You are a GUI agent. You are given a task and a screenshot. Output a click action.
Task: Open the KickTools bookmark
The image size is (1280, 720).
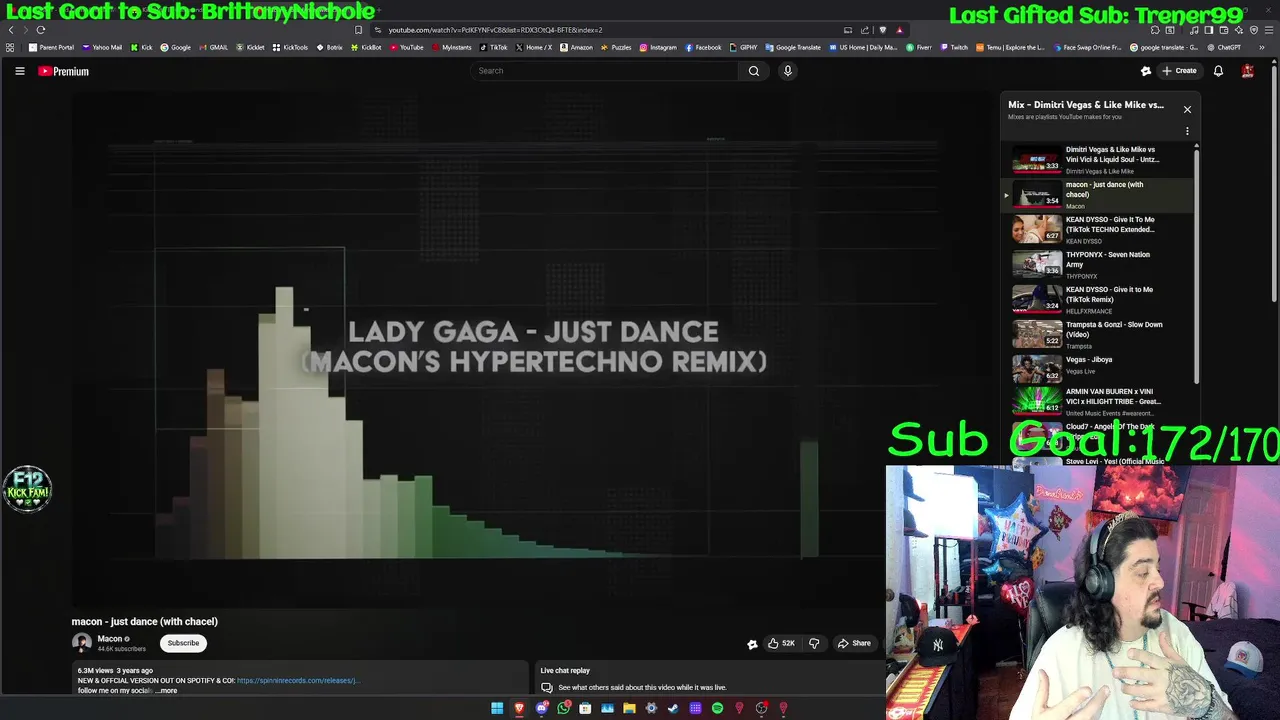[x=291, y=47]
